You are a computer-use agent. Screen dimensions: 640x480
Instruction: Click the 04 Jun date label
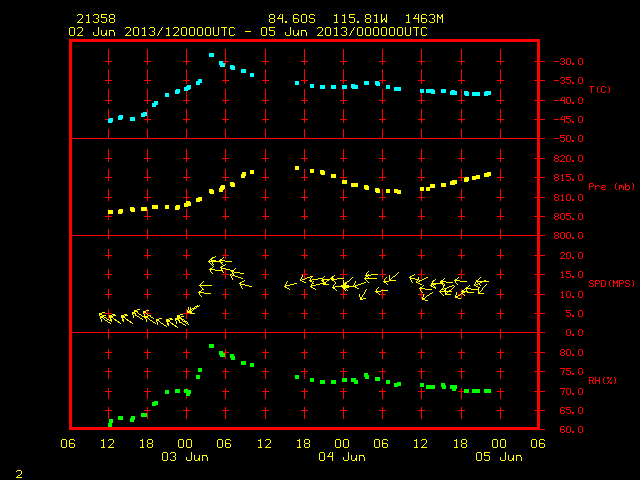(342, 457)
